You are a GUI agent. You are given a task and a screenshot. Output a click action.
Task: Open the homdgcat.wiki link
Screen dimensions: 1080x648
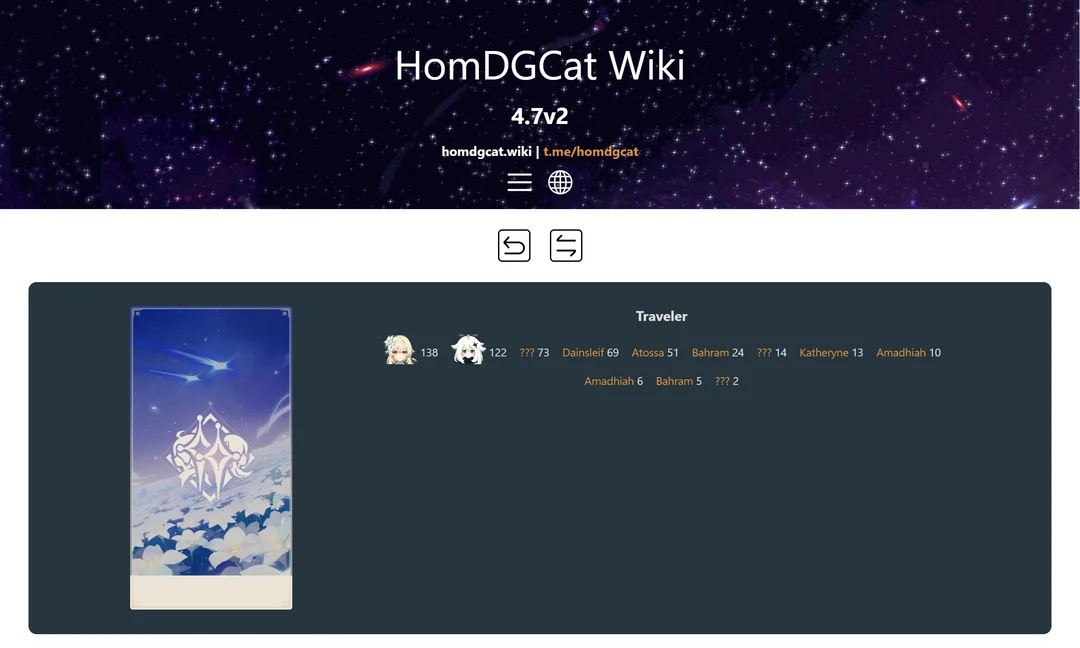(x=486, y=151)
